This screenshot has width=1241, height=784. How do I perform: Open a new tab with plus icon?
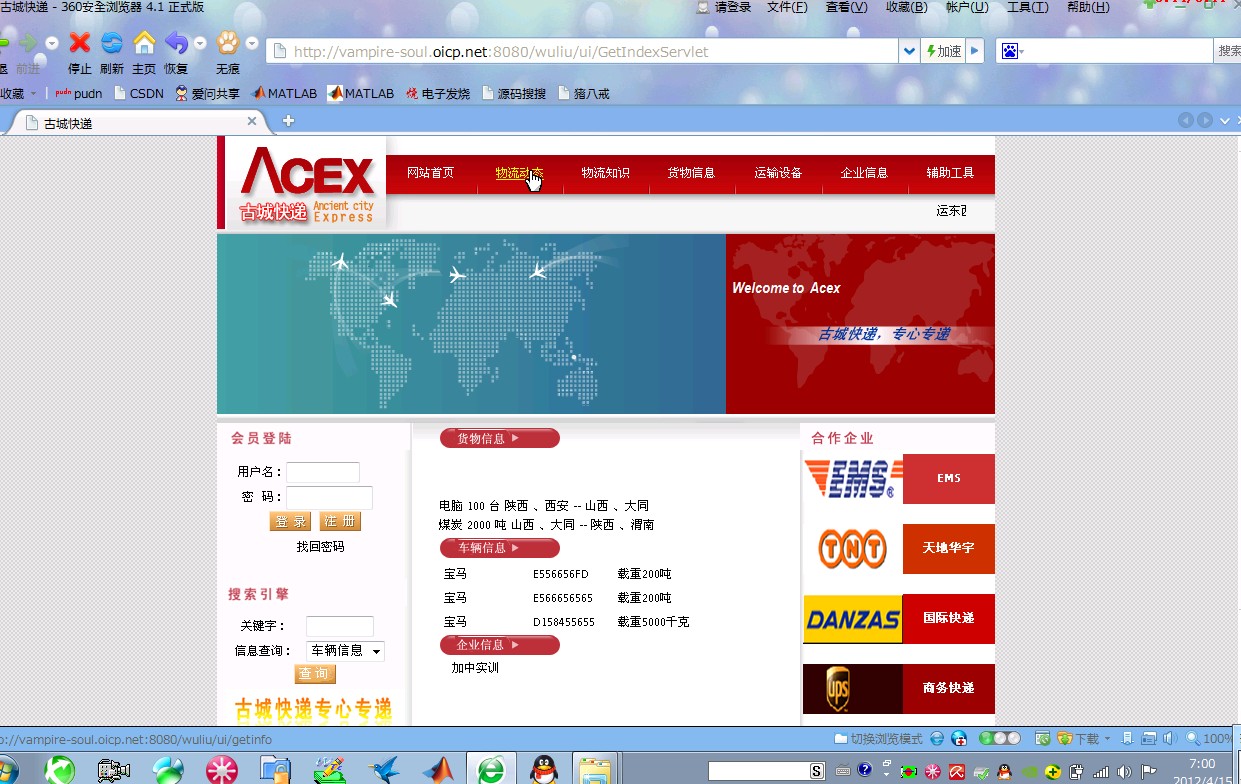288,121
